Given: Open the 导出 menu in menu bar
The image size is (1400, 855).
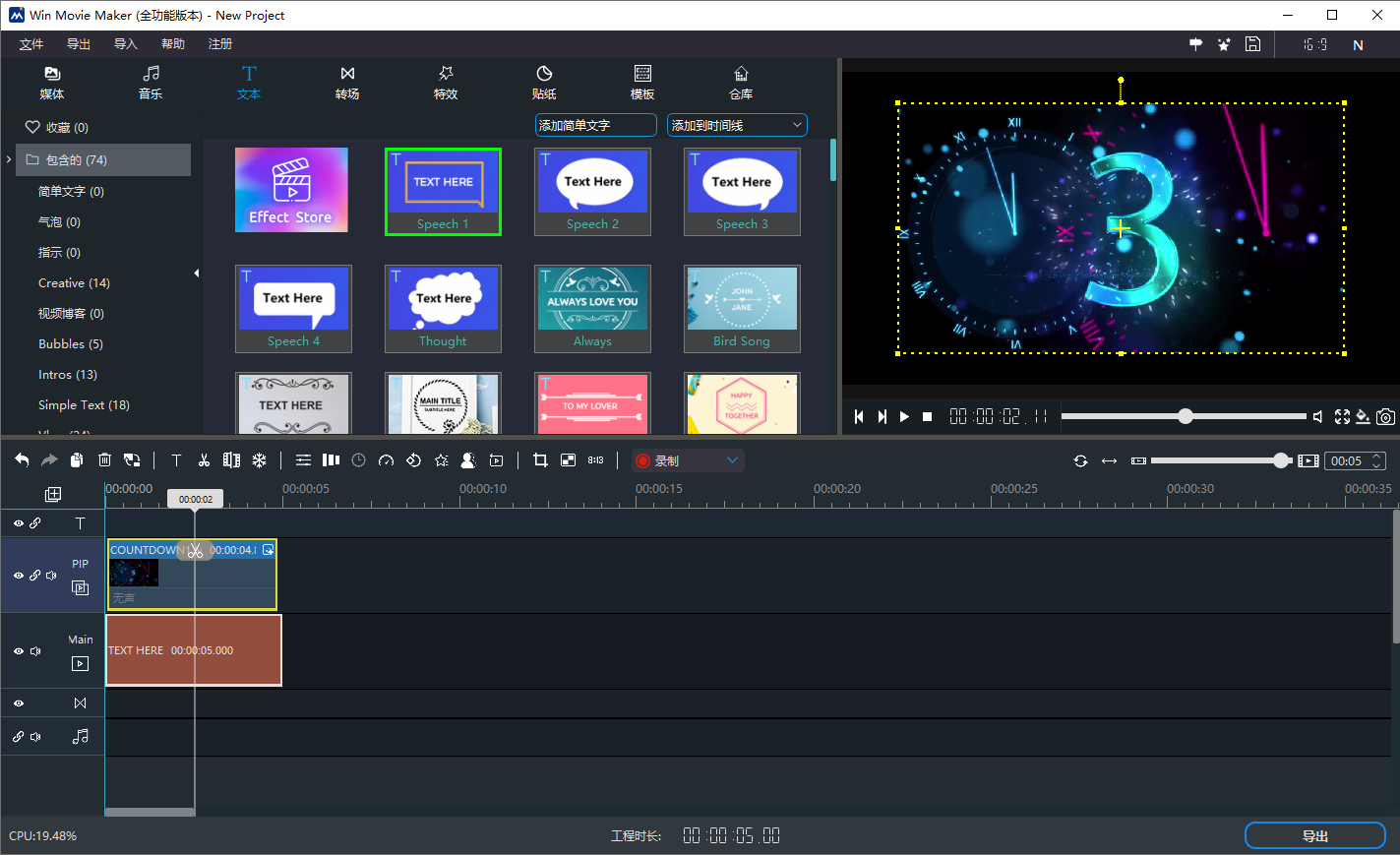Looking at the screenshot, I should pos(79,44).
